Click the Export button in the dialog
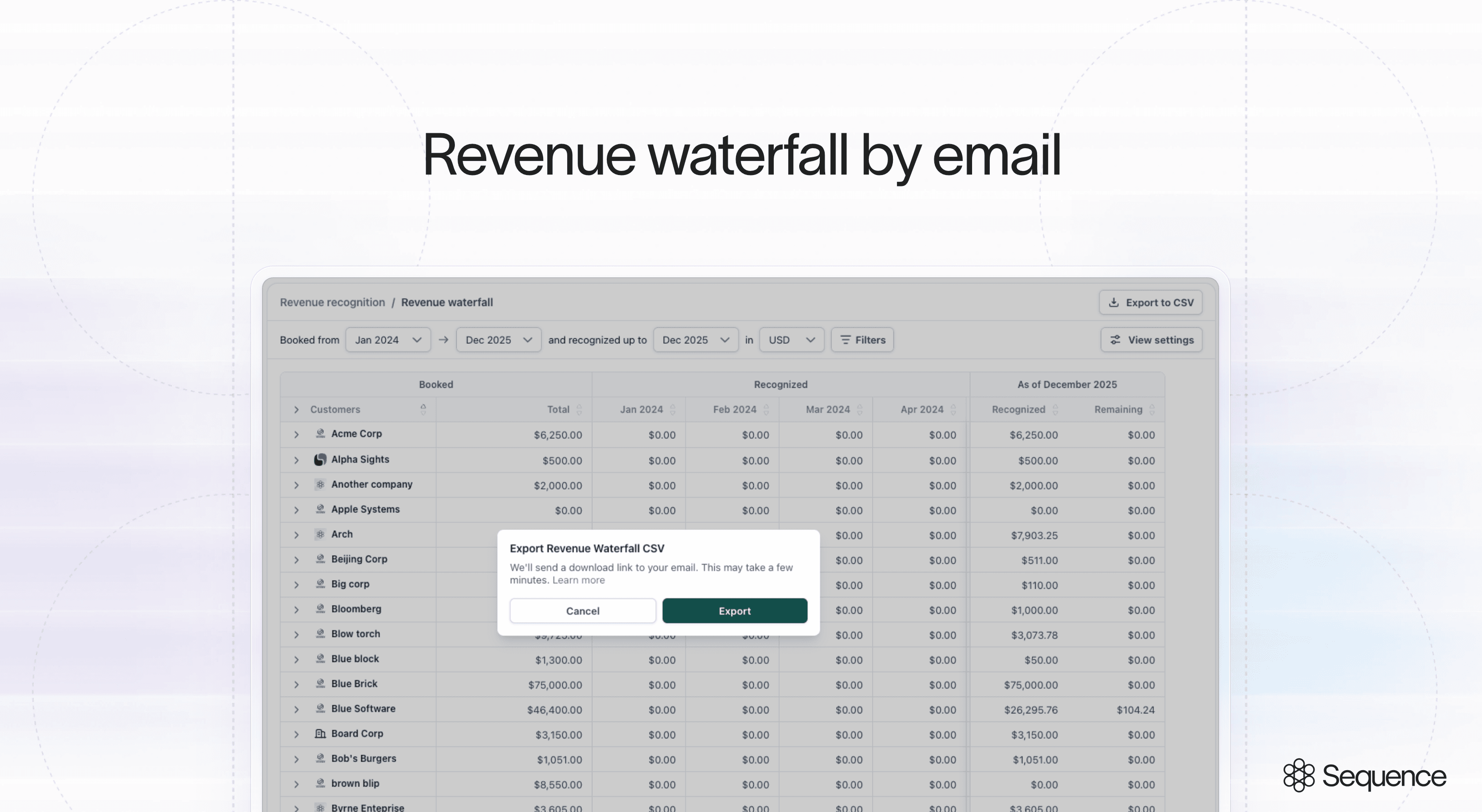The height and width of the screenshot is (812, 1482). pyautogui.click(x=735, y=611)
